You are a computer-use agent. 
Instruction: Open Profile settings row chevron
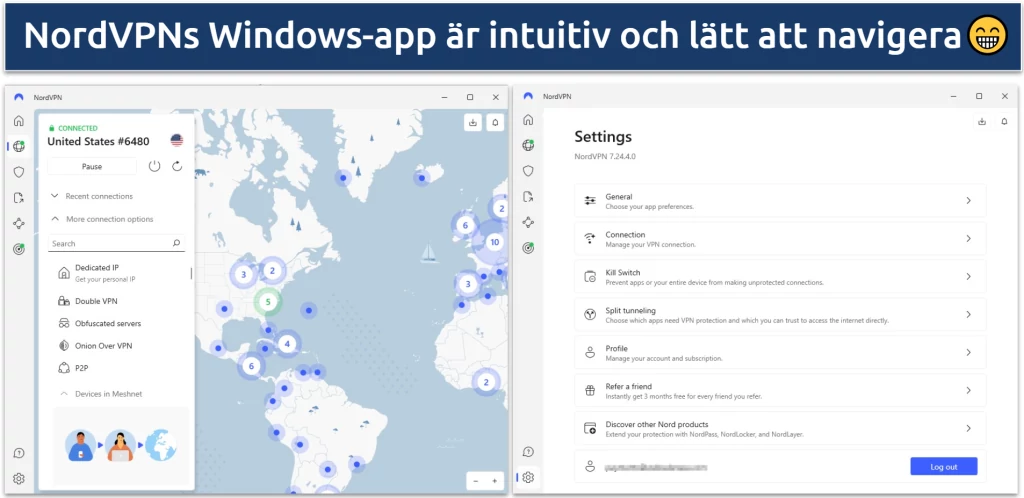(x=968, y=352)
